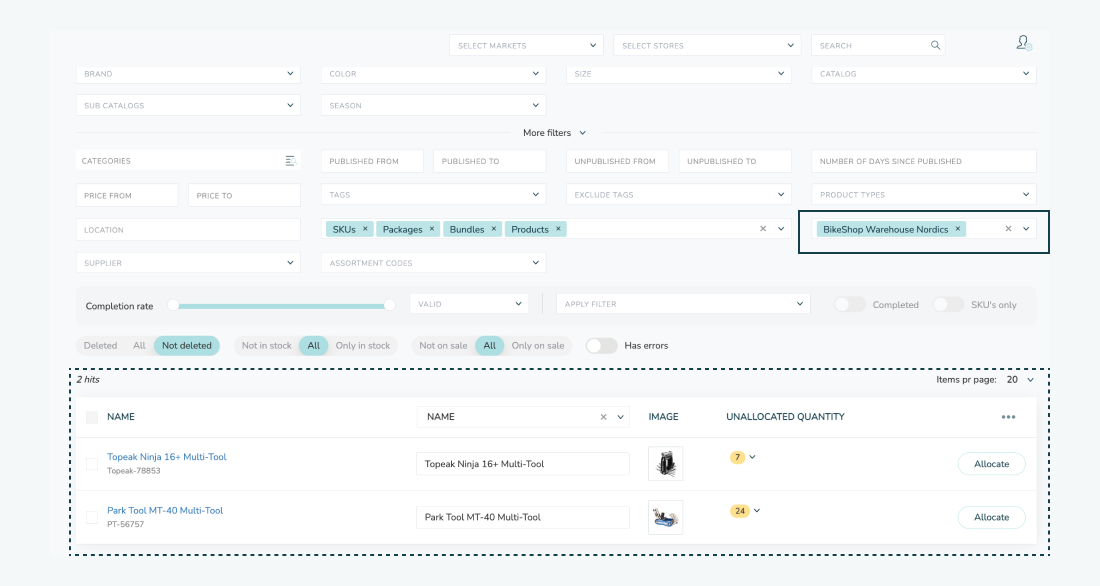Viewport: 1100px width, 586px height.
Task: Switch to the Not on sale filter
Action: pyautogui.click(x=443, y=345)
